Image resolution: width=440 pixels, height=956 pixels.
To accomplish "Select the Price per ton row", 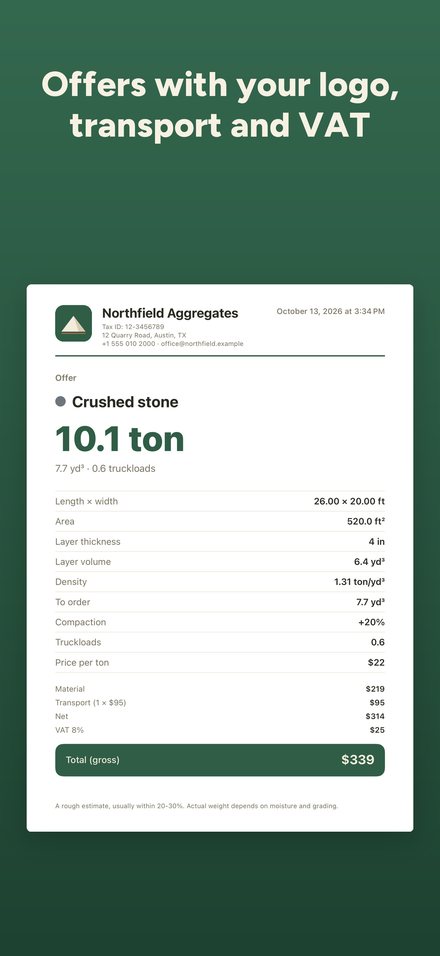I will point(220,662).
